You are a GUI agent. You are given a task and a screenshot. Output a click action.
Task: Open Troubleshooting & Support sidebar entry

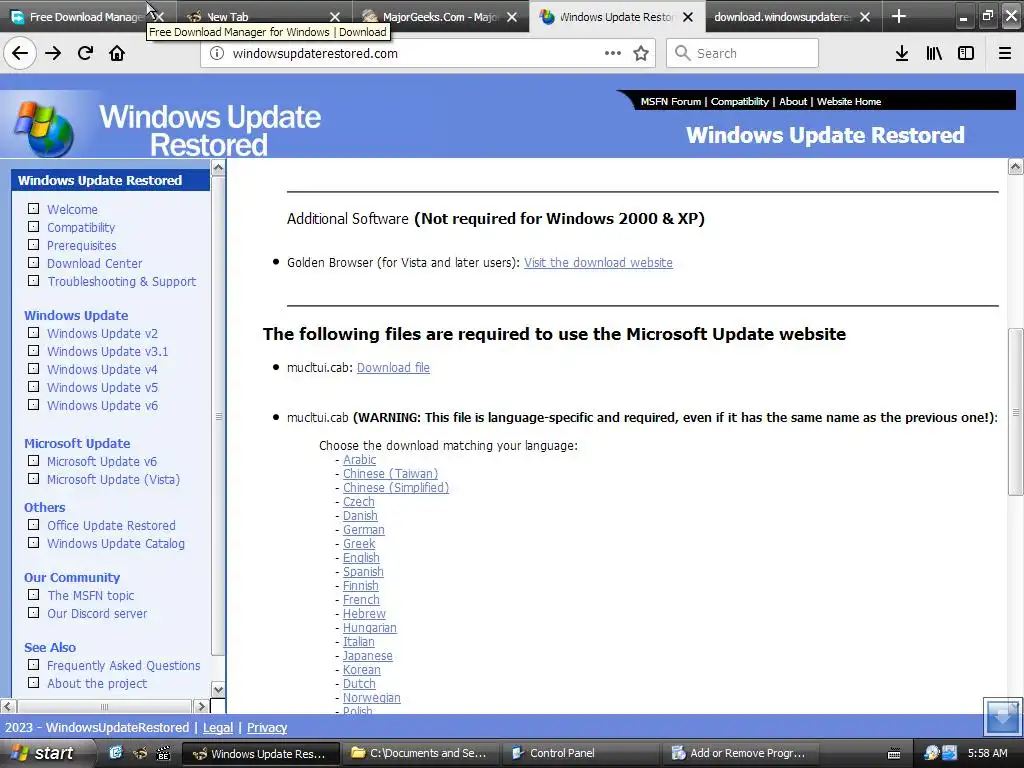click(x=121, y=281)
